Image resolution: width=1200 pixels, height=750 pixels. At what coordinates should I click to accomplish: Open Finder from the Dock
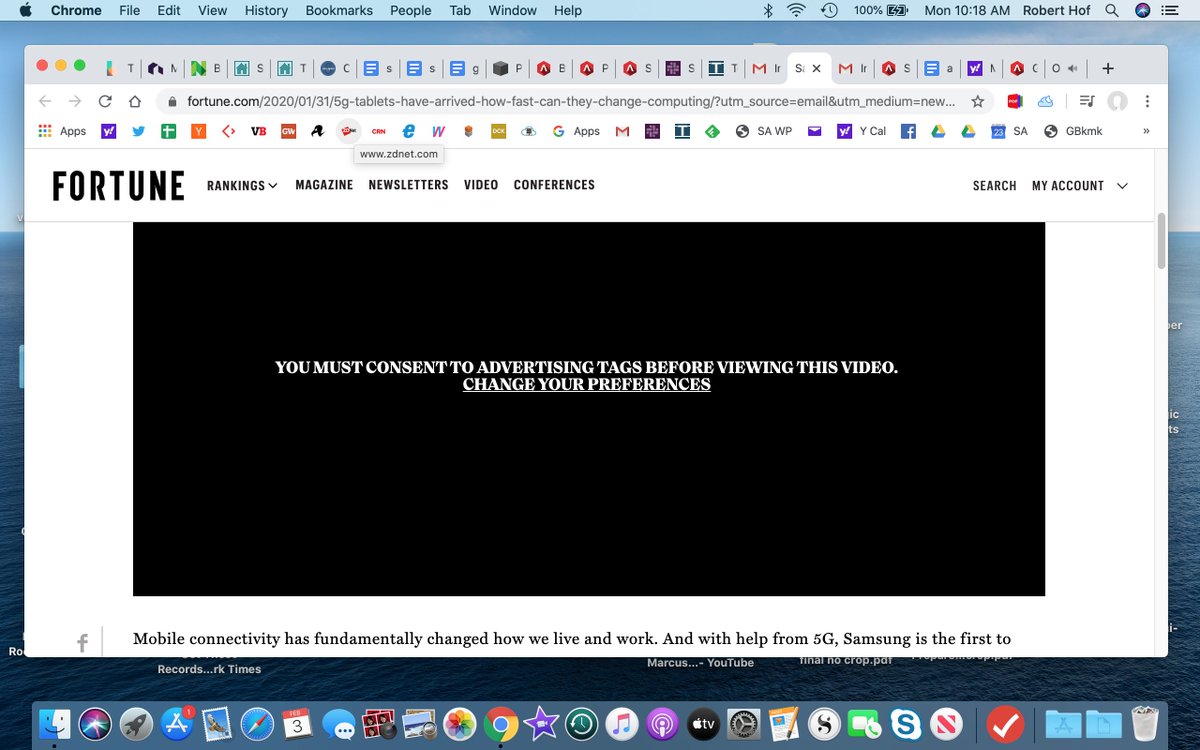click(55, 723)
